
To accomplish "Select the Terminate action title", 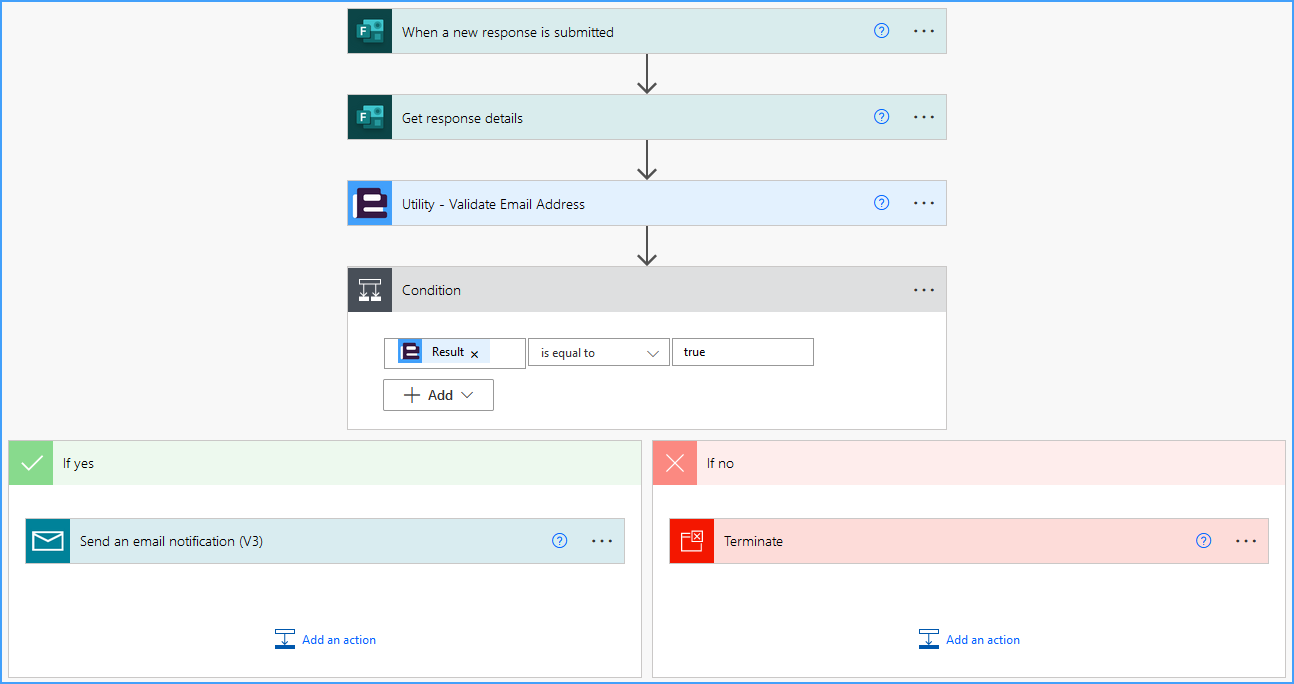I will tap(753, 541).
